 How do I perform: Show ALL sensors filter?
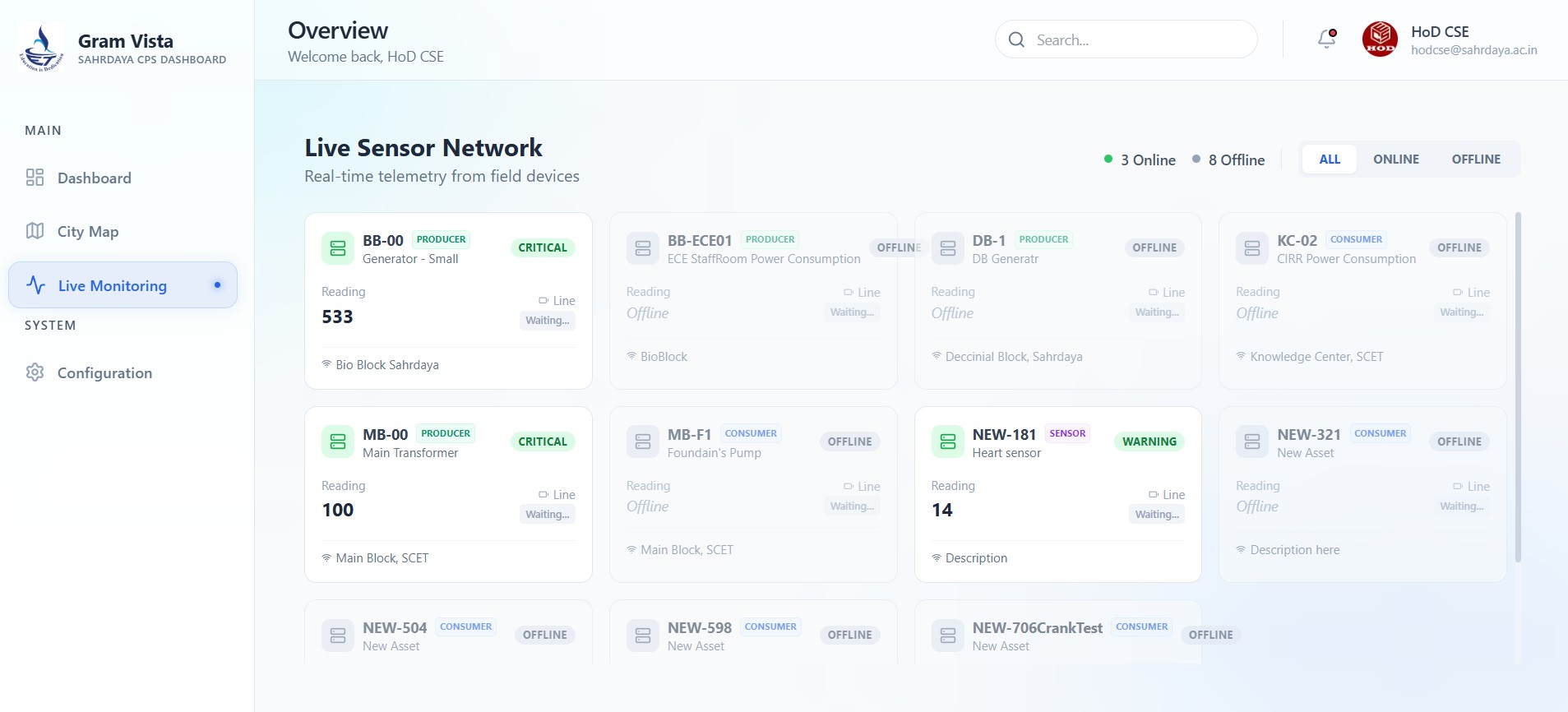[x=1330, y=160]
